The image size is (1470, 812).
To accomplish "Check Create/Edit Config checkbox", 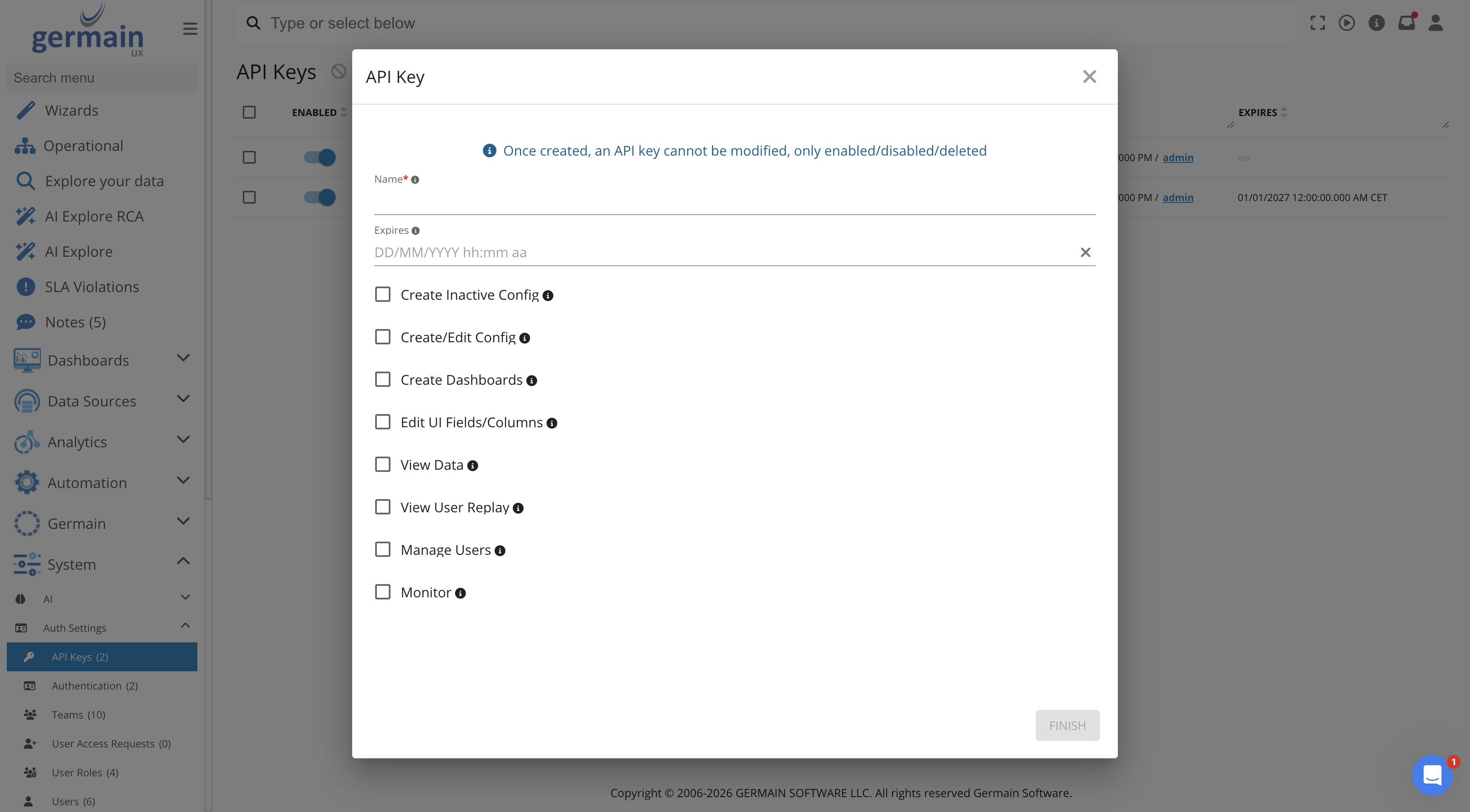I will tap(382, 337).
